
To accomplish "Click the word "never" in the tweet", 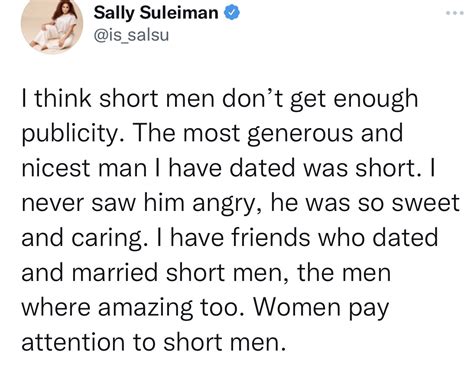I will [x=53, y=203].
